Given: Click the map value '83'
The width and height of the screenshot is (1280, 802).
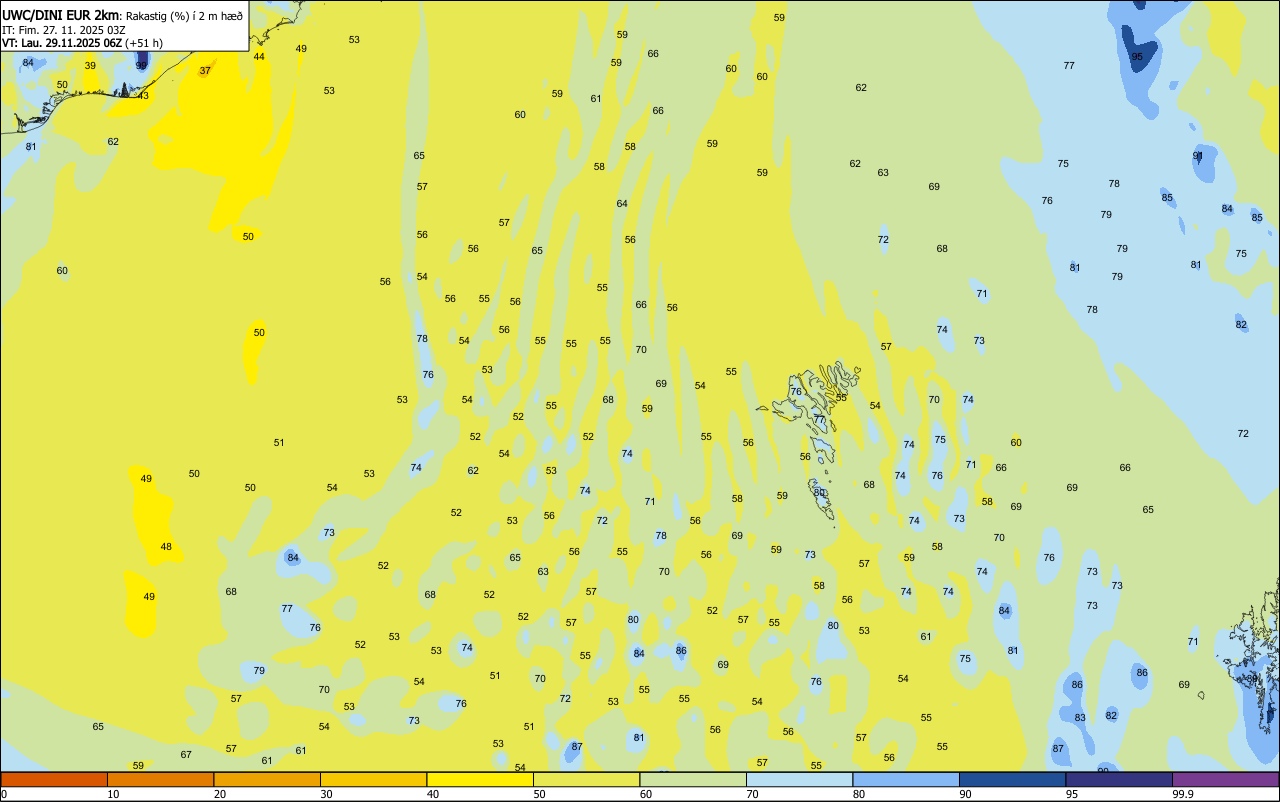Looking at the screenshot, I should pyautogui.click(x=1080, y=718).
